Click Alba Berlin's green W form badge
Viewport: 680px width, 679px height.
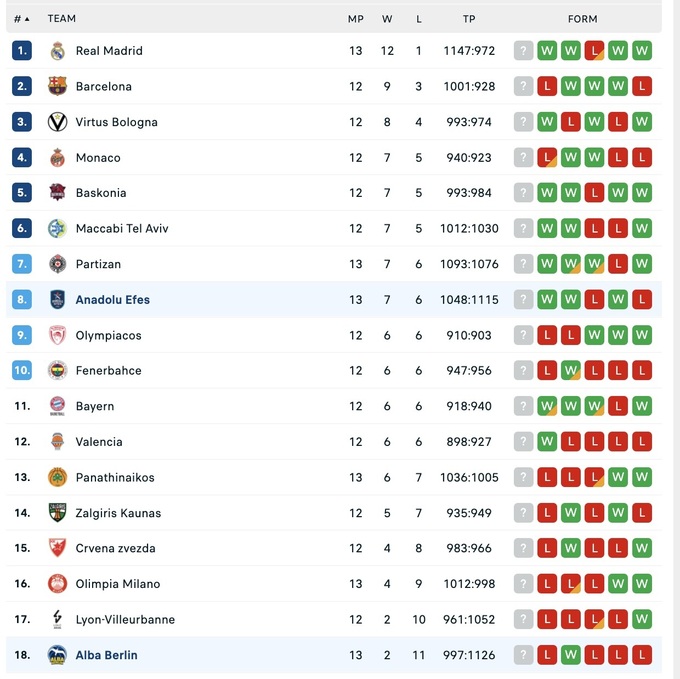click(x=571, y=655)
